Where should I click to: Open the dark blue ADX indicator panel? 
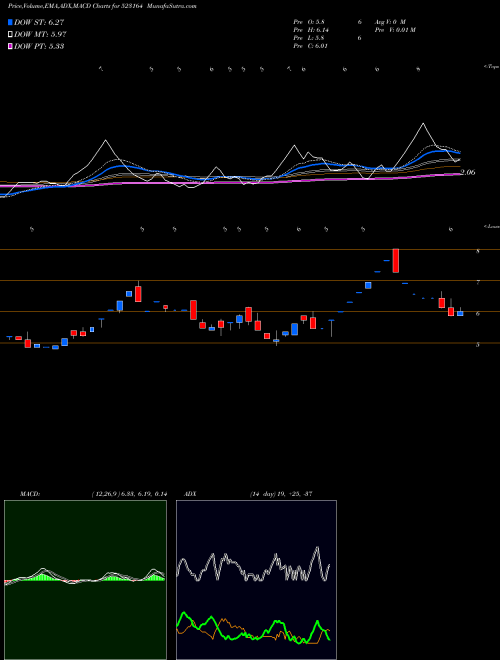coord(256,580)
